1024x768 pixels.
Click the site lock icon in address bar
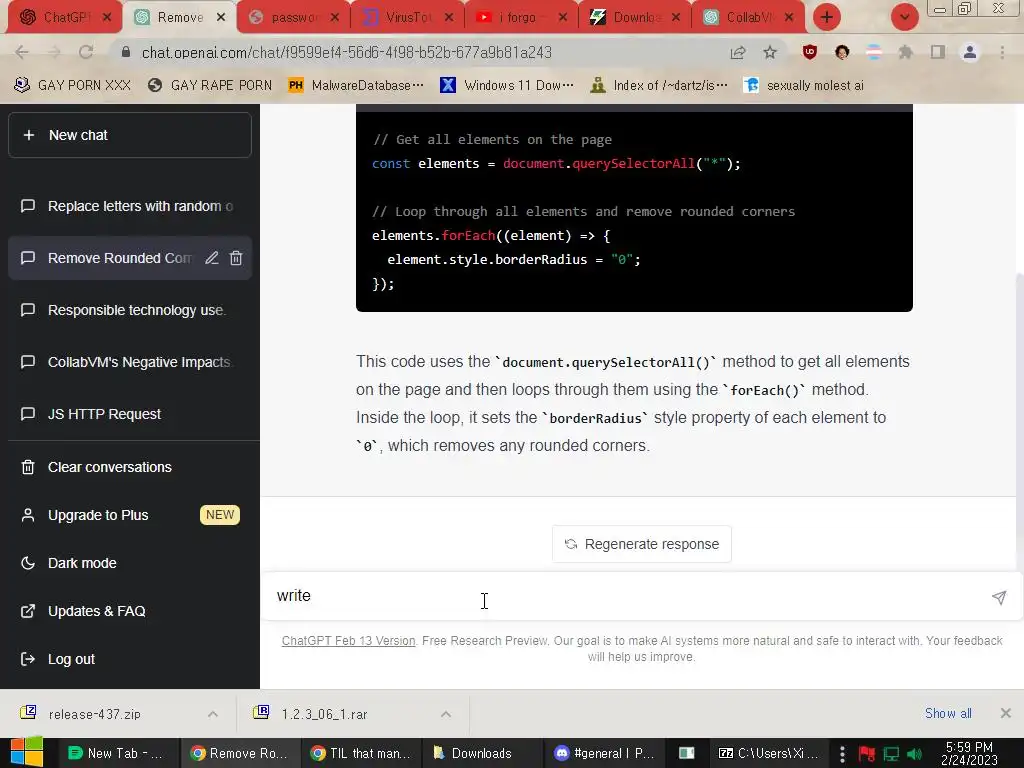tap(126, 52)
